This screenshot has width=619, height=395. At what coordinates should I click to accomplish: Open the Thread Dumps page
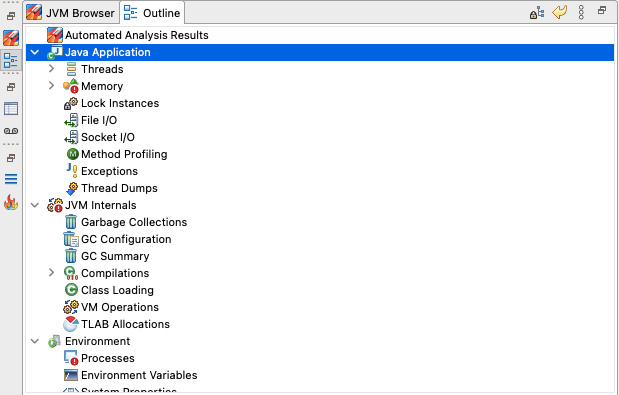coord(119,188)
